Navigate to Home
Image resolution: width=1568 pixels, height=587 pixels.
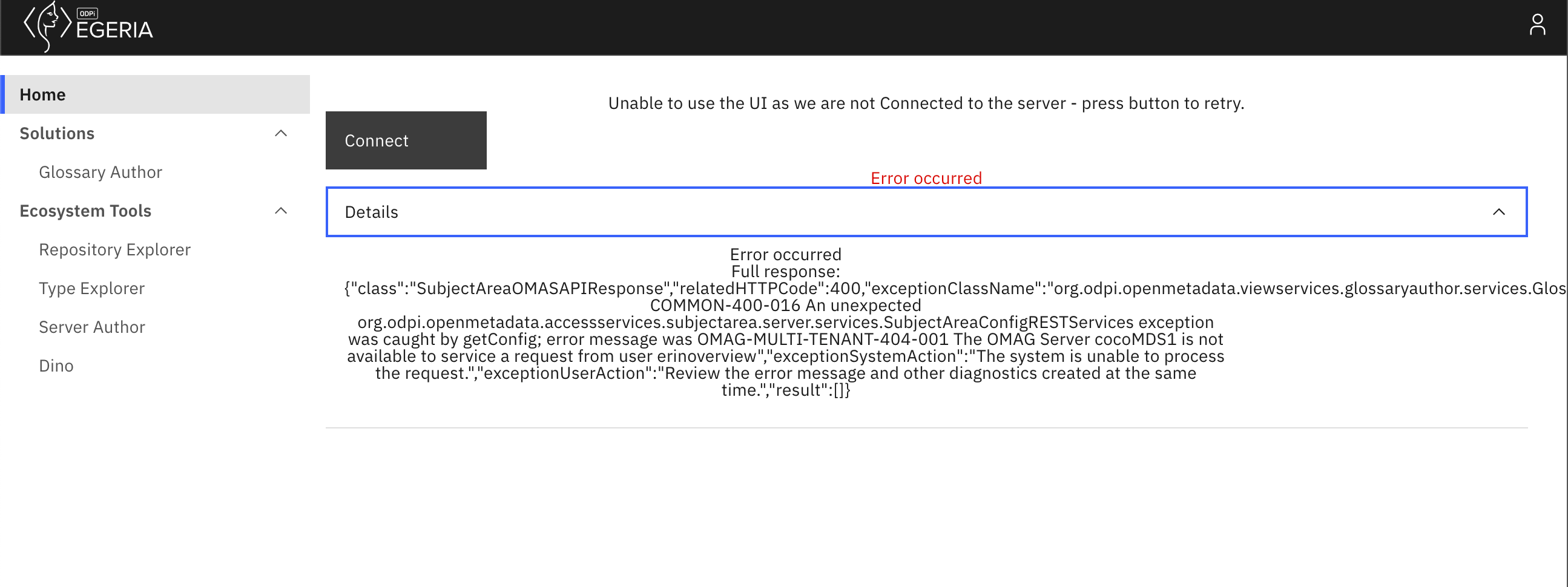pos(43,94)
